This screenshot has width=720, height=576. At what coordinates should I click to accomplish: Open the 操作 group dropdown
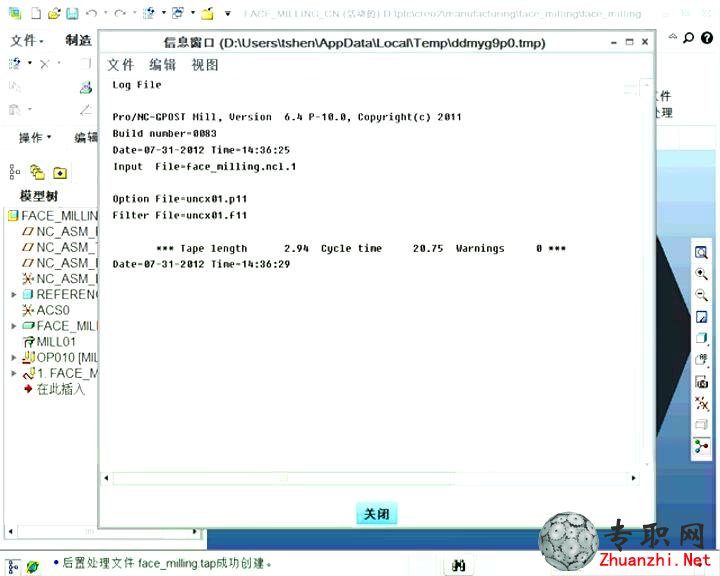[34, 137]
